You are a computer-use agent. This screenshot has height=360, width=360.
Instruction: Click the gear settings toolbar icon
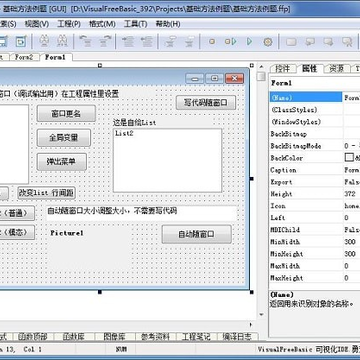point(268,42)
